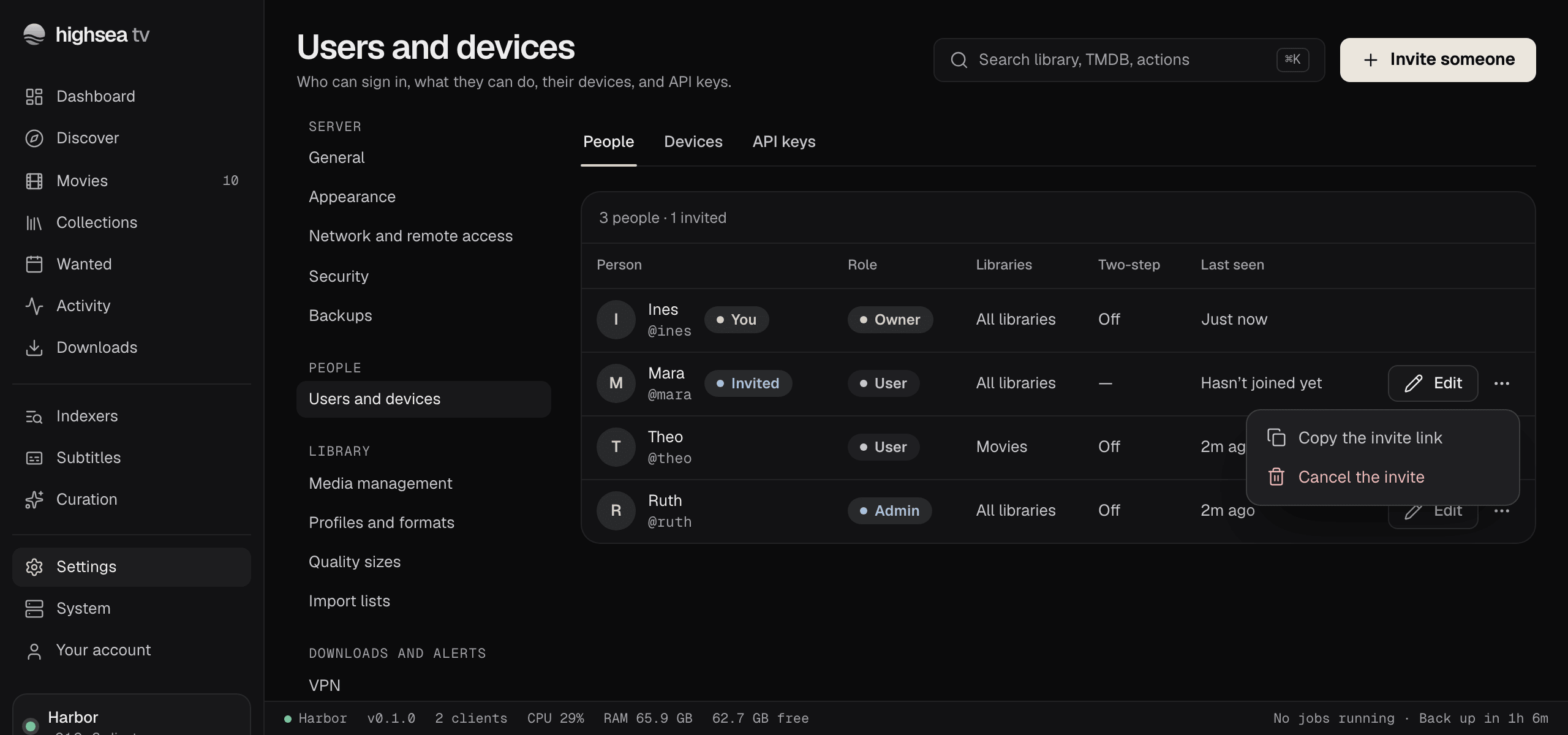This screenshot has width=1568, height=735.
Task: Edit the invited user Mara
Action: 1433,383
